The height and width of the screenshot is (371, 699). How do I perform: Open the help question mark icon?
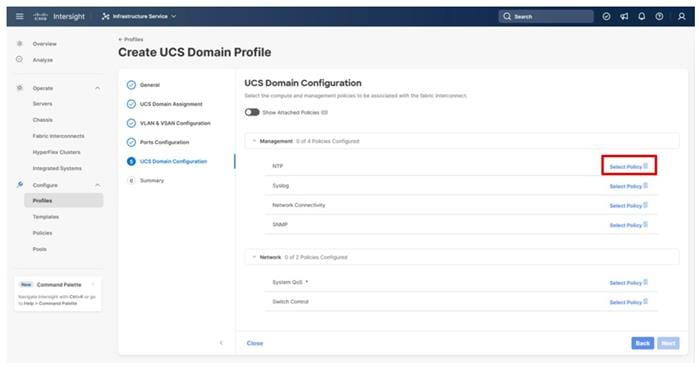tap(659, 16)
